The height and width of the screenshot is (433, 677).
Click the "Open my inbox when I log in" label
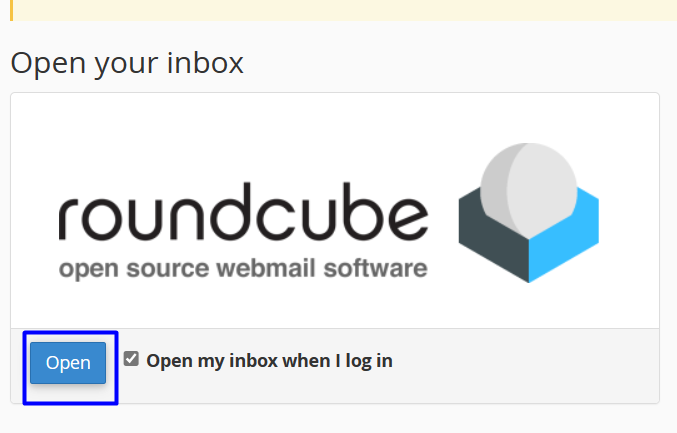269,360
